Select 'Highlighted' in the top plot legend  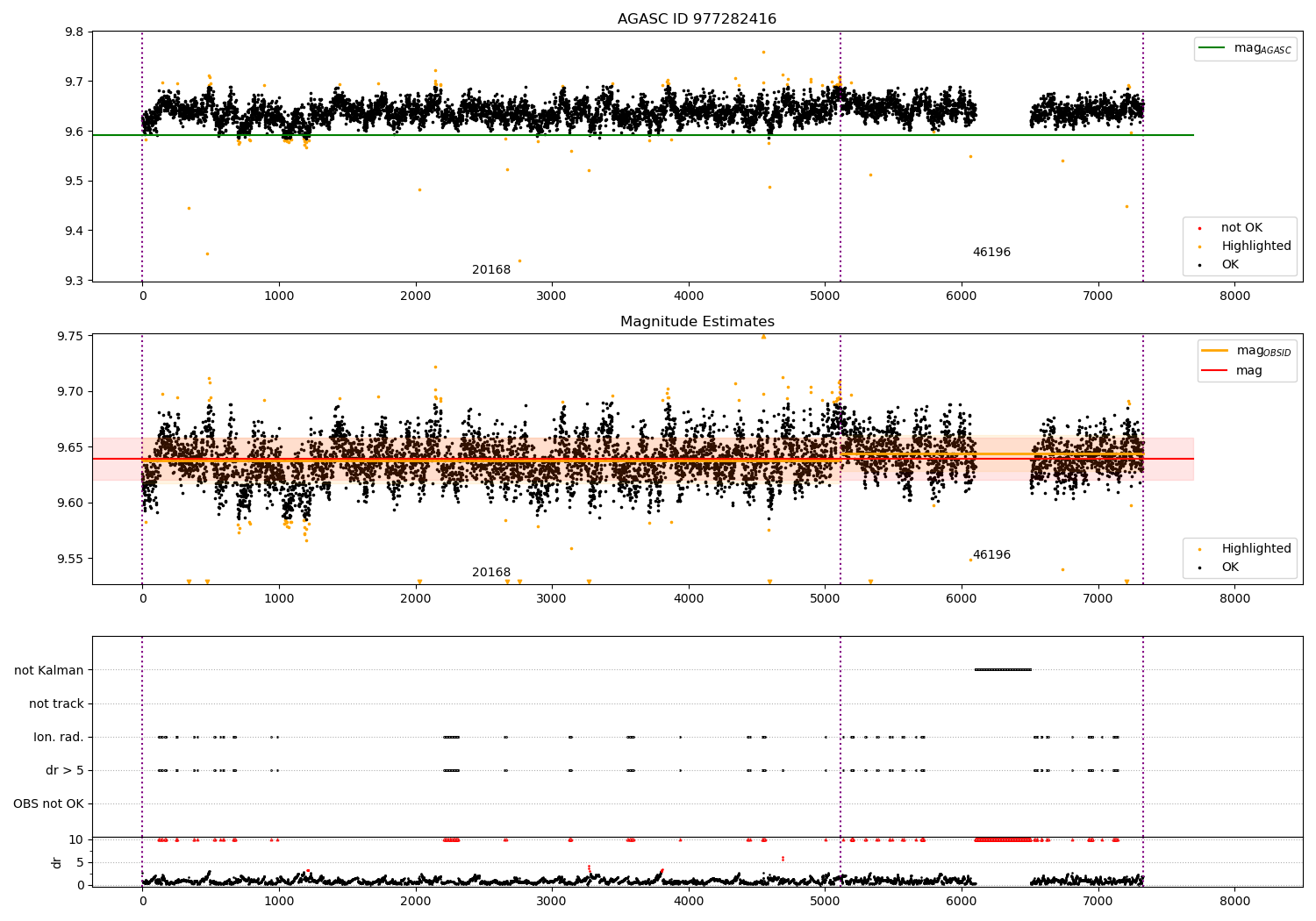click(1256, 246)
